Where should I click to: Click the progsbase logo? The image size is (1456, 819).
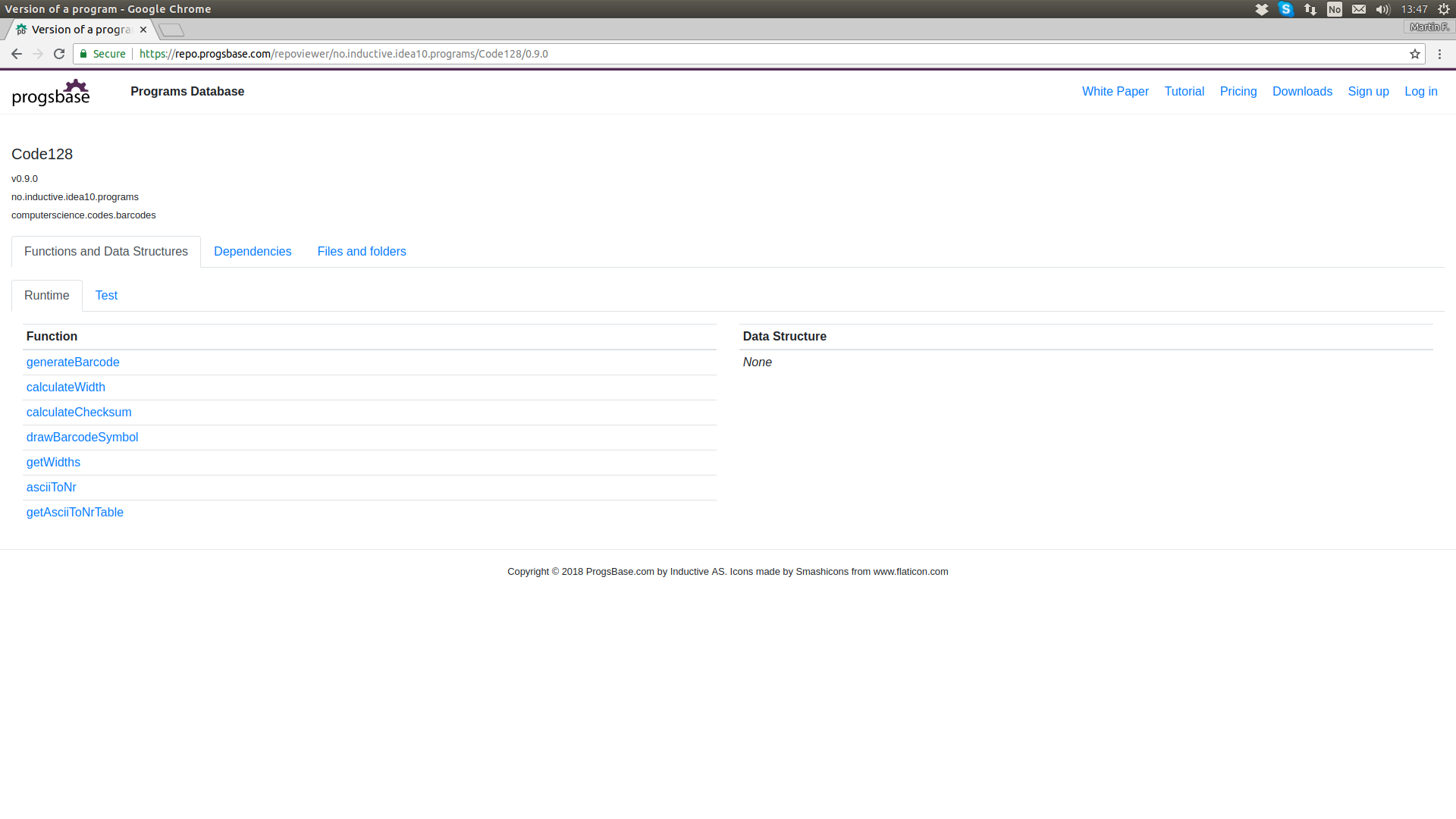point(51,92)
